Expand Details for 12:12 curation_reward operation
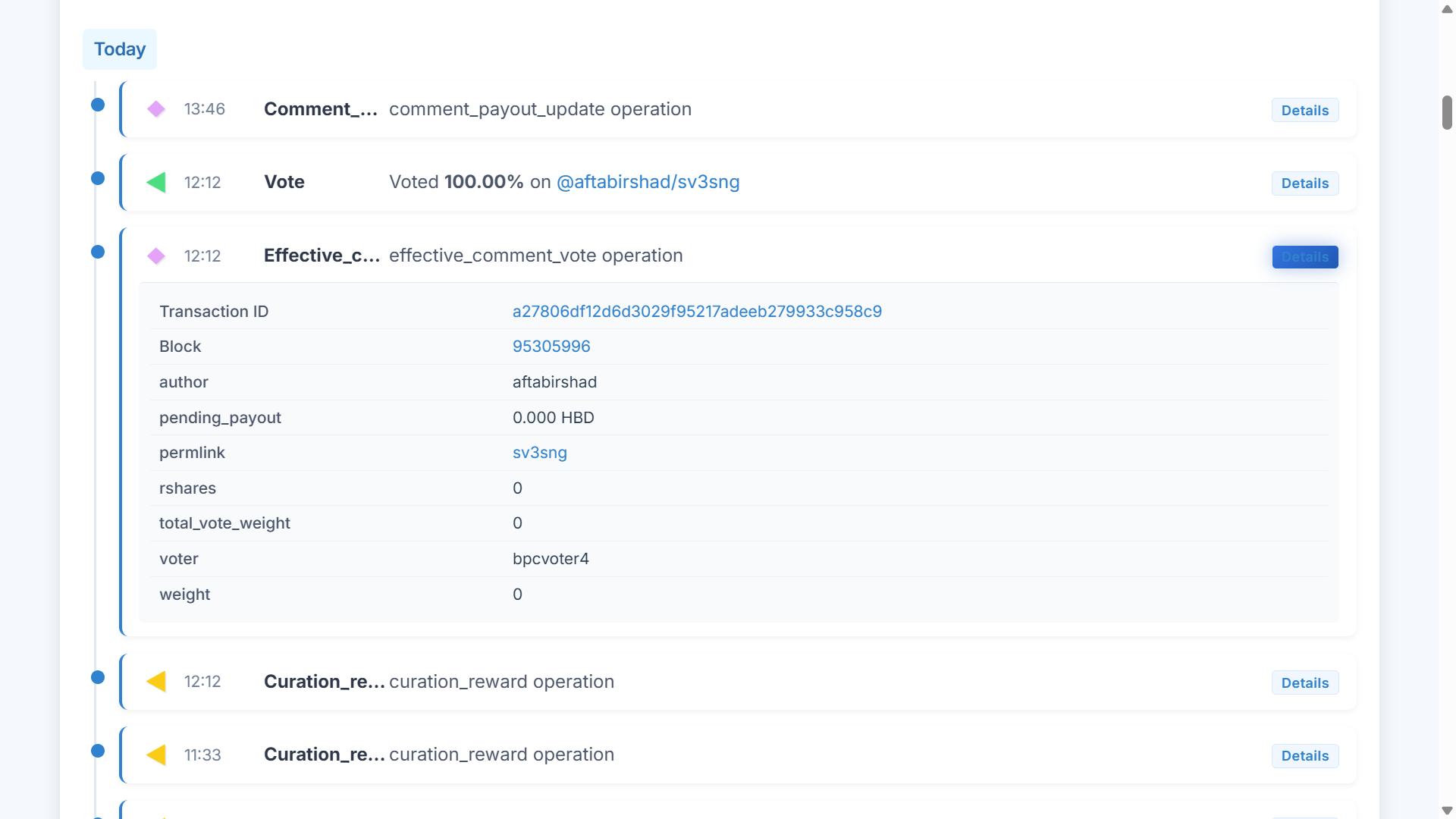The height and width of the screenshot is (819, 1456). click(1305, 683)
